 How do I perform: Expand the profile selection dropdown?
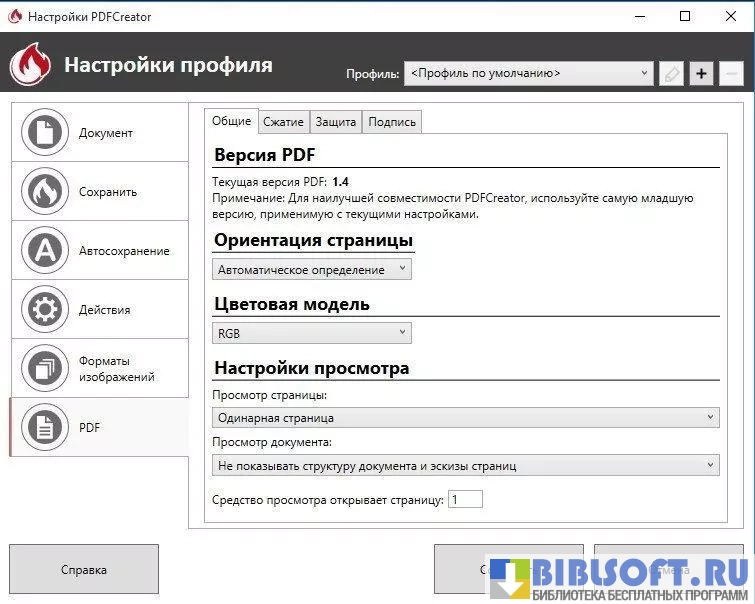528,73
